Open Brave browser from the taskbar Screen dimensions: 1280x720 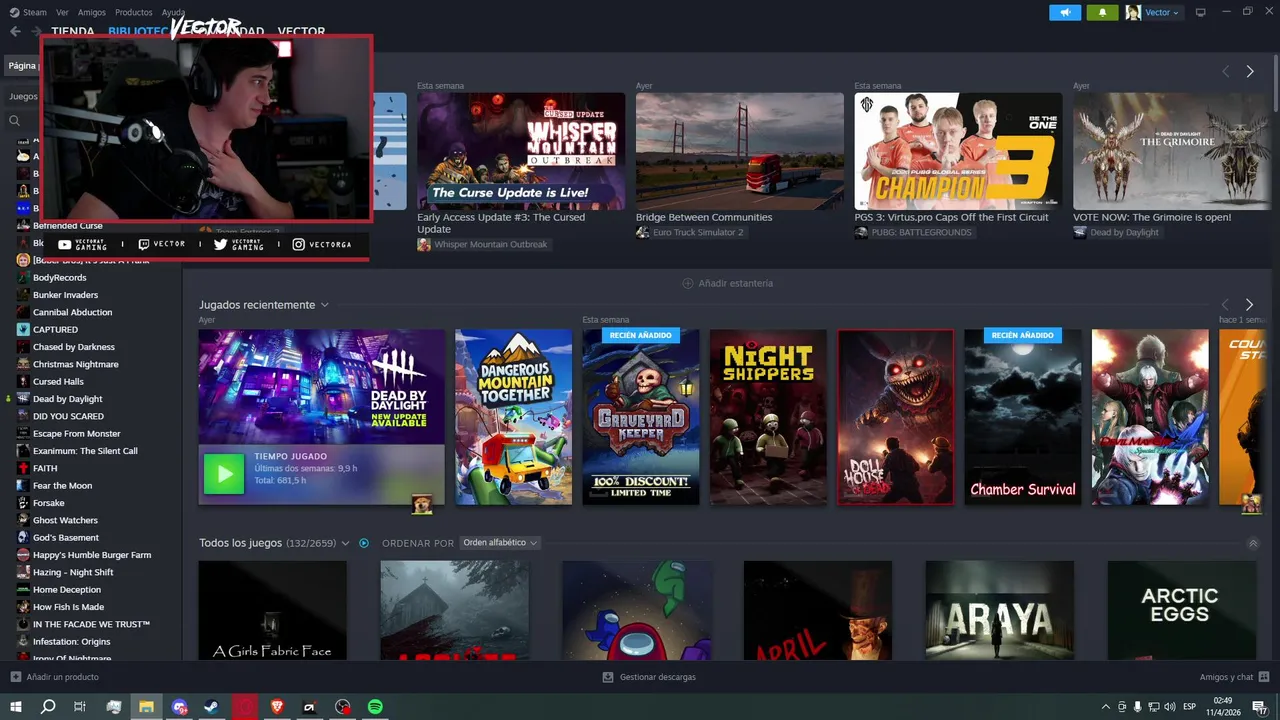(277, 707)
